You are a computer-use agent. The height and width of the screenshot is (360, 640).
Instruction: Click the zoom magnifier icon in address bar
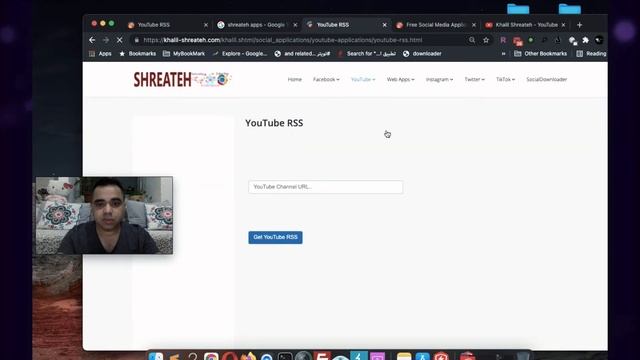tap(472, 40)
